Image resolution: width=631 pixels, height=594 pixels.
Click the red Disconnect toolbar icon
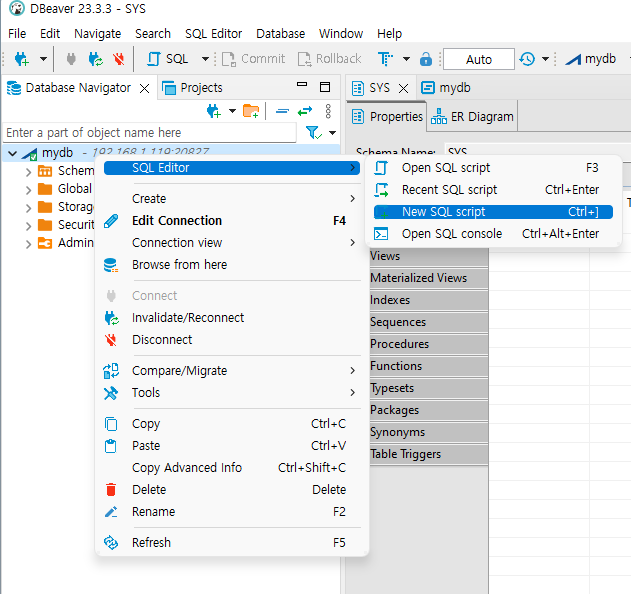(x=120, y=59)
